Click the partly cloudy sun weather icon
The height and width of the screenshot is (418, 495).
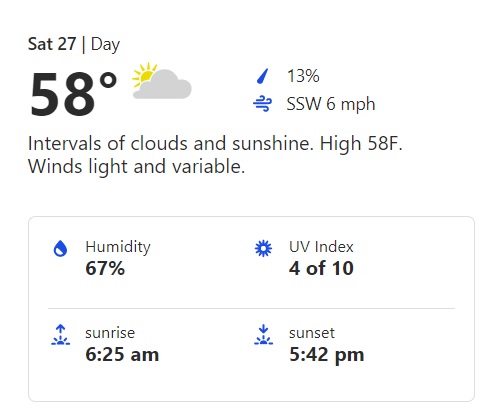pos(162,80)
